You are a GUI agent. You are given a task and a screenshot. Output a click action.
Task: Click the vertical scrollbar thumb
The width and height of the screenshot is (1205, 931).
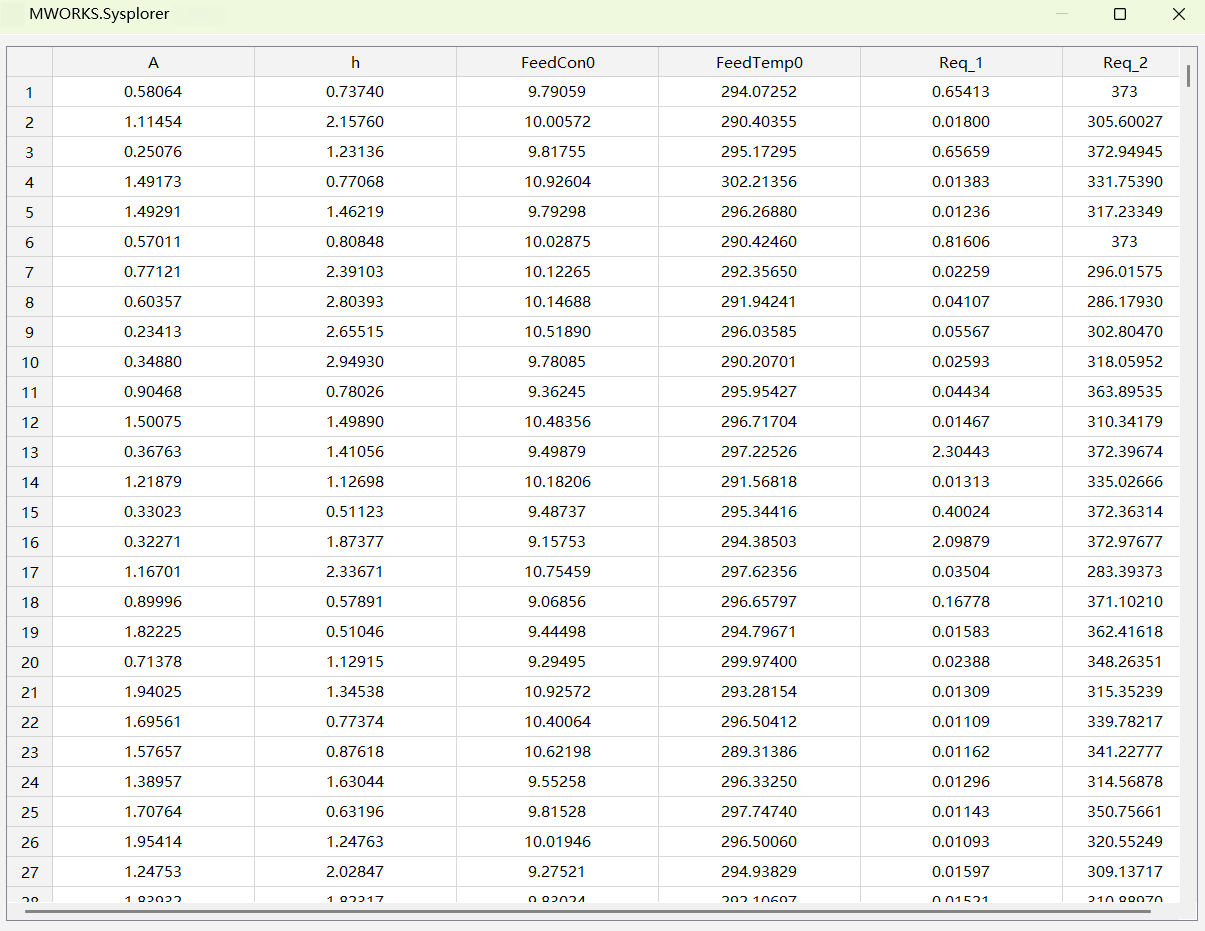pyautogui.click(x=1188, y=76)
